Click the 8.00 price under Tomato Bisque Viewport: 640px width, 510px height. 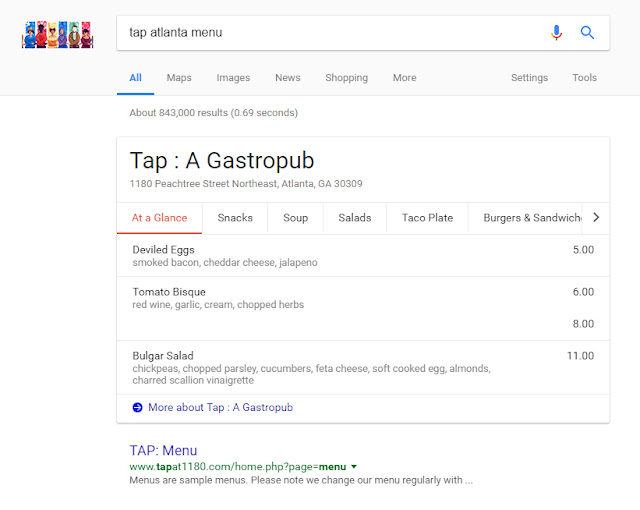pyautogui.click(x=583, y=324)
